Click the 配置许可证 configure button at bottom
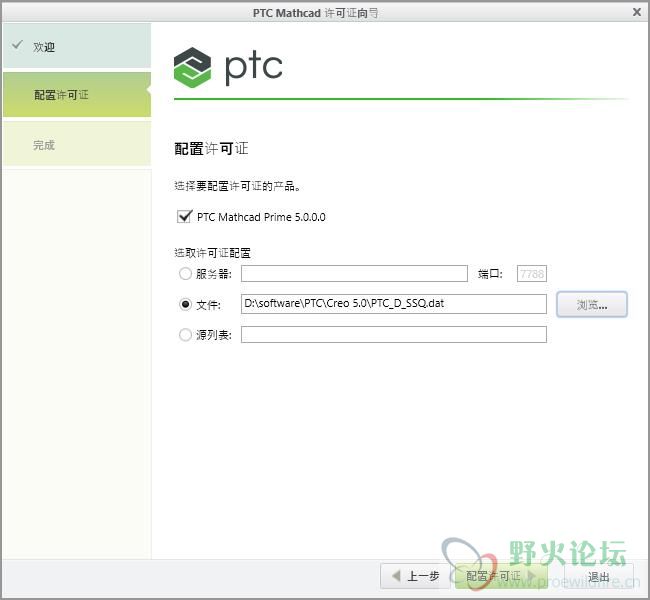This screenshot has height=600, width=650. click(x=501, y=576)
